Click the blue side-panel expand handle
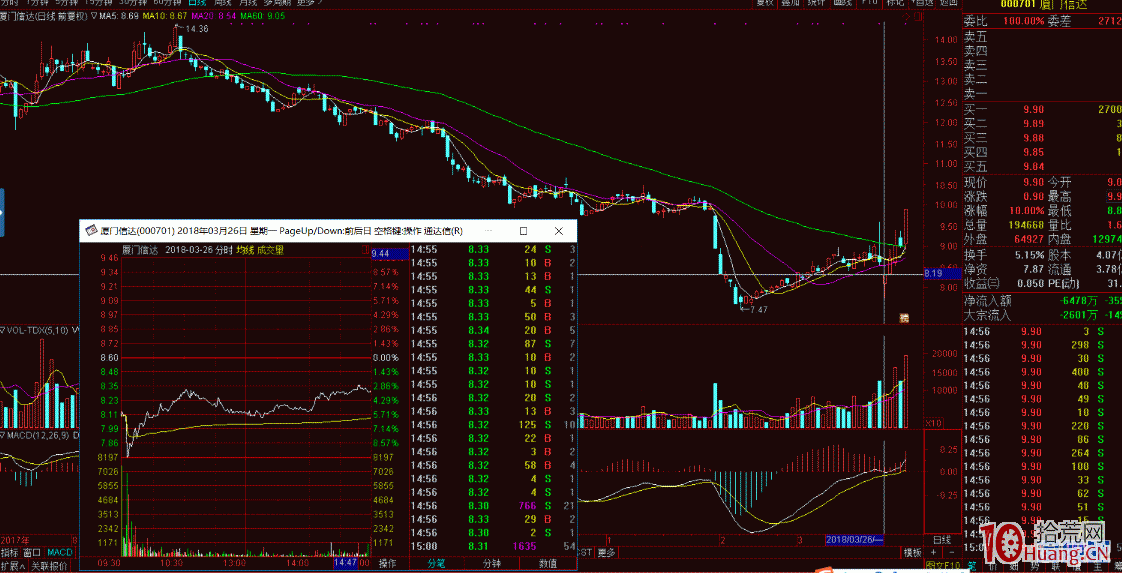 coord(2,212)
